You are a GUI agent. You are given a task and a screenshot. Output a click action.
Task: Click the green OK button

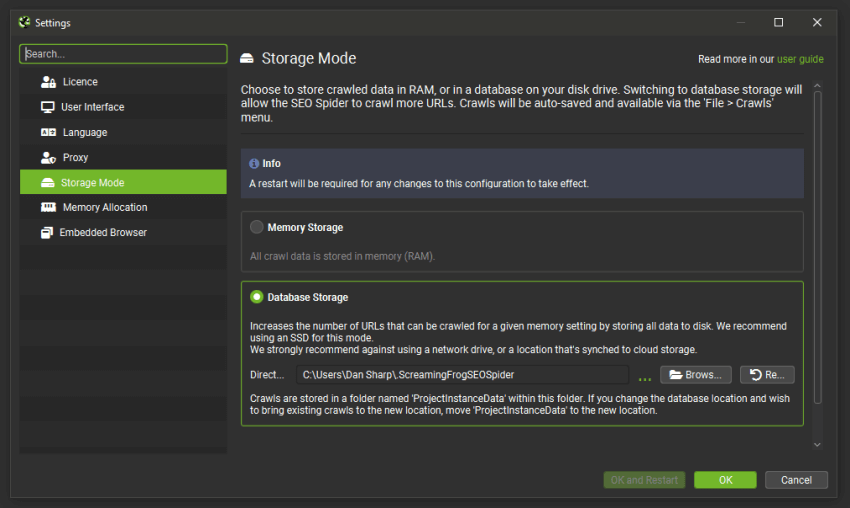(x=725, y=480)
